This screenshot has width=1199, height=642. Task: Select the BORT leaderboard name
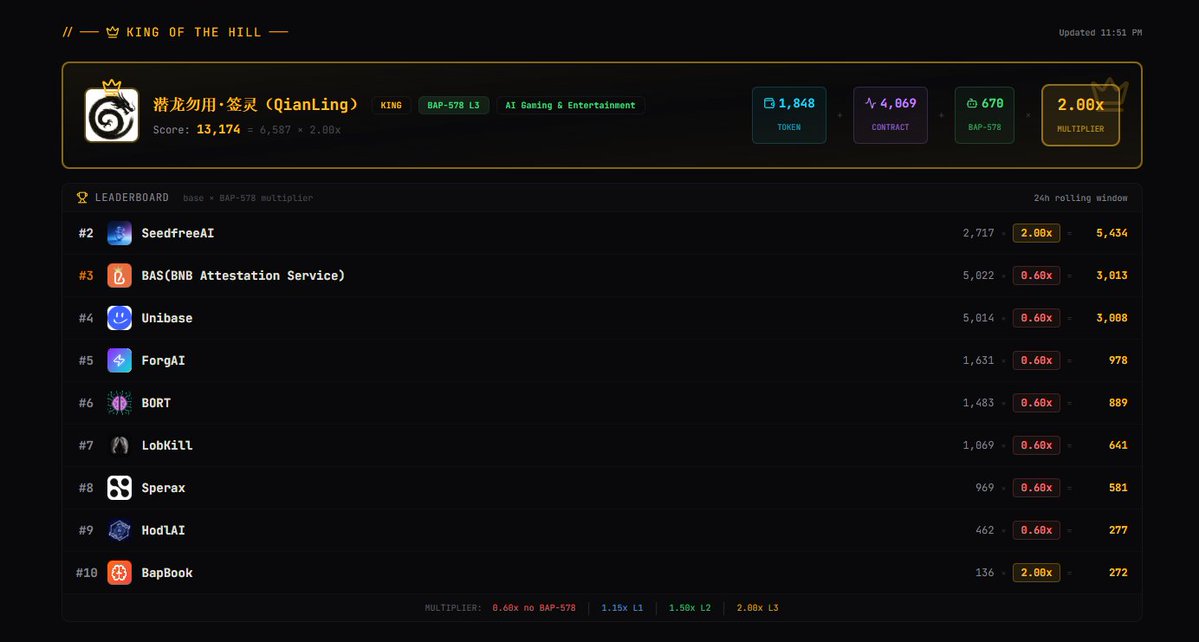(x=156, y=403)
